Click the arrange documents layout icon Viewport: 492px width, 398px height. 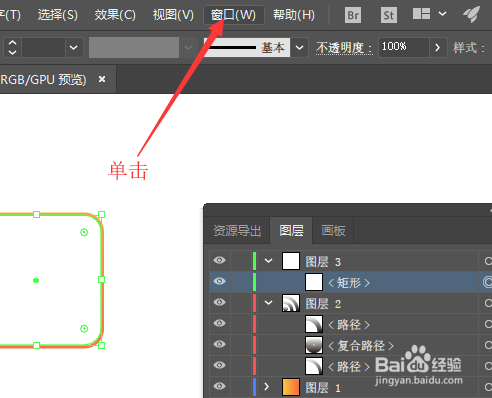[x=421, y=14]
